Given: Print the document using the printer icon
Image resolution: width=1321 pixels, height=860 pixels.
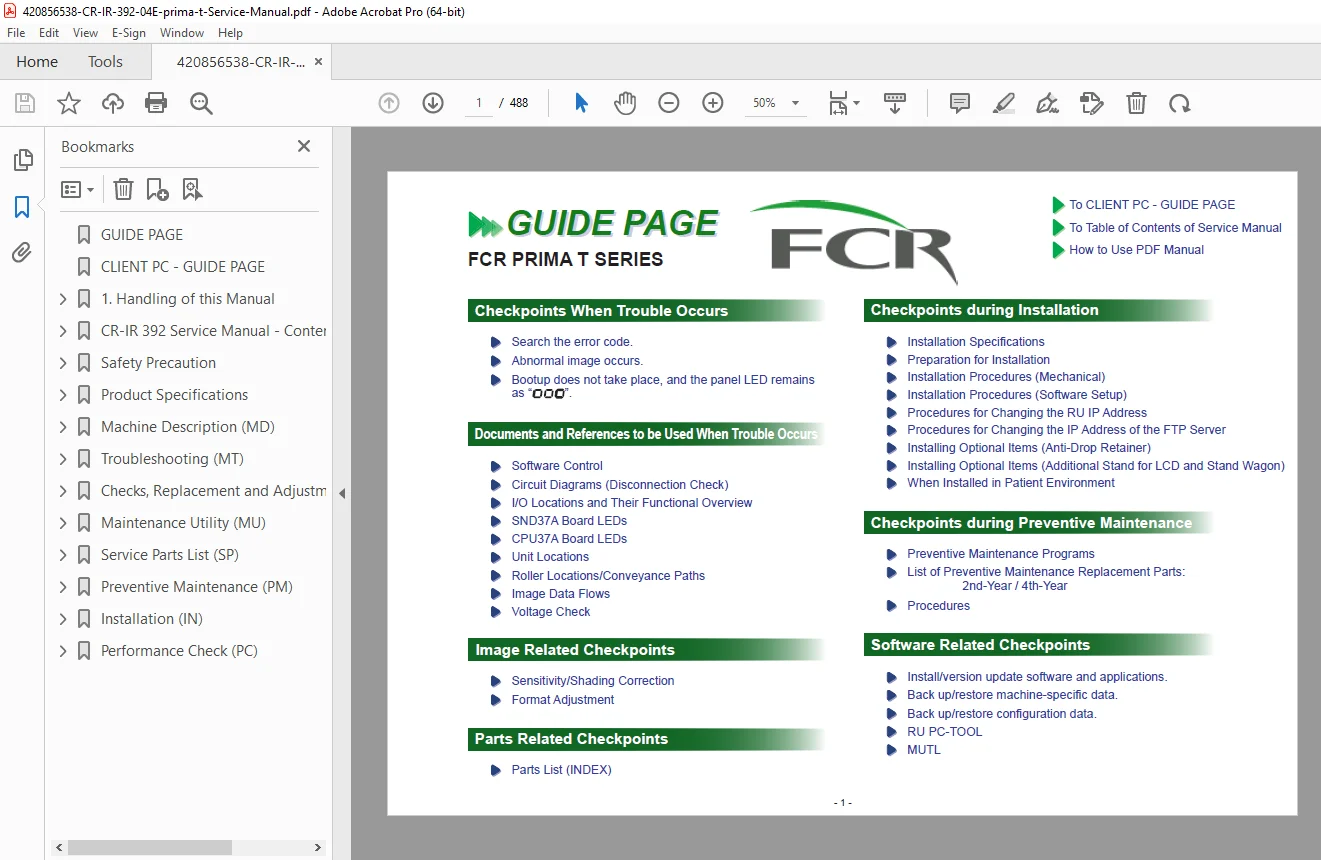Looking at the screenshot, I should (x=156, y=103).
